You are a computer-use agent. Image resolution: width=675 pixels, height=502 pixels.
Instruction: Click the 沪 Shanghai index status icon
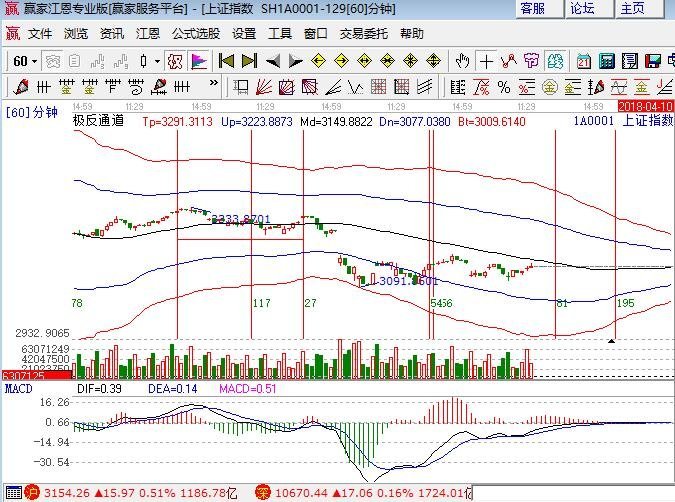point(32,493)
